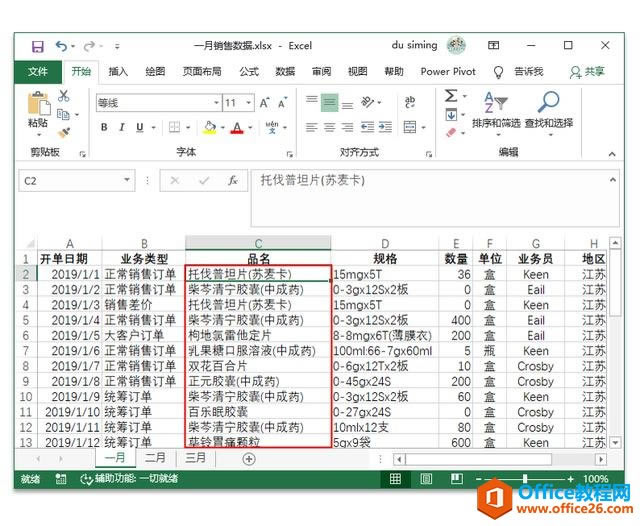Select the column C header
This screenshot has height=526, width=640.
(258, 244)
